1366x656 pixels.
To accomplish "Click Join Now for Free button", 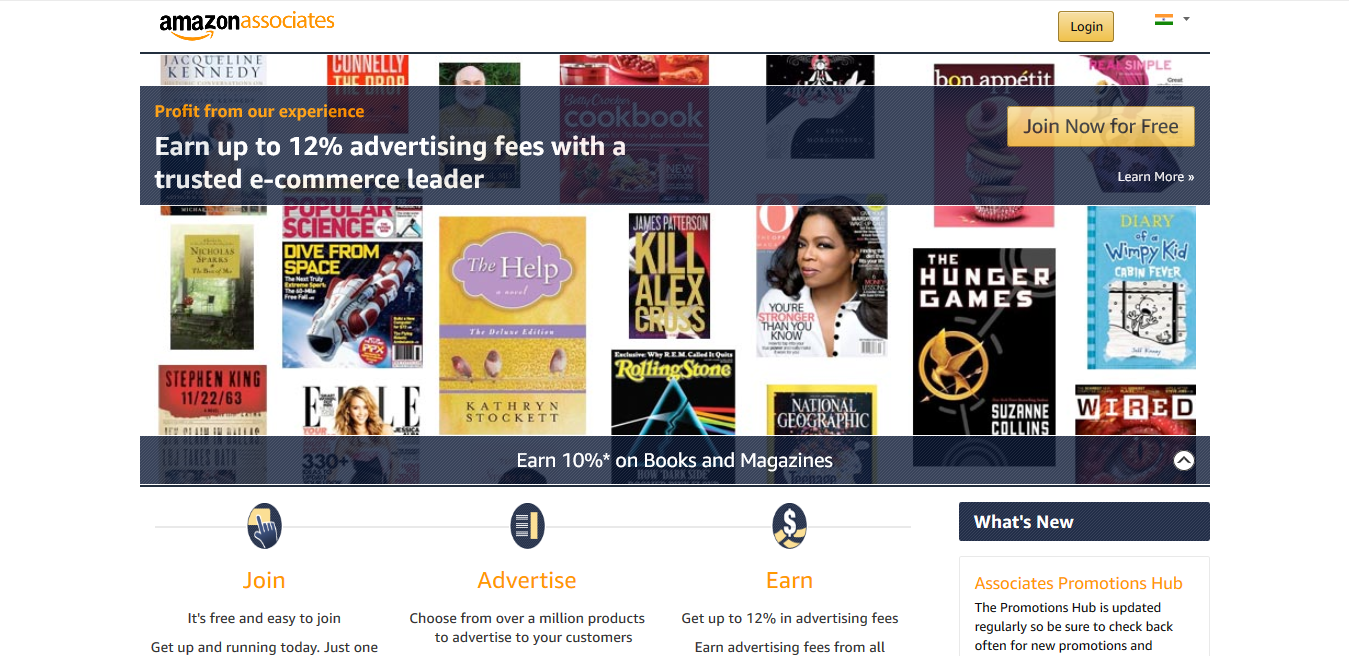I will (x=1101, y=126).
